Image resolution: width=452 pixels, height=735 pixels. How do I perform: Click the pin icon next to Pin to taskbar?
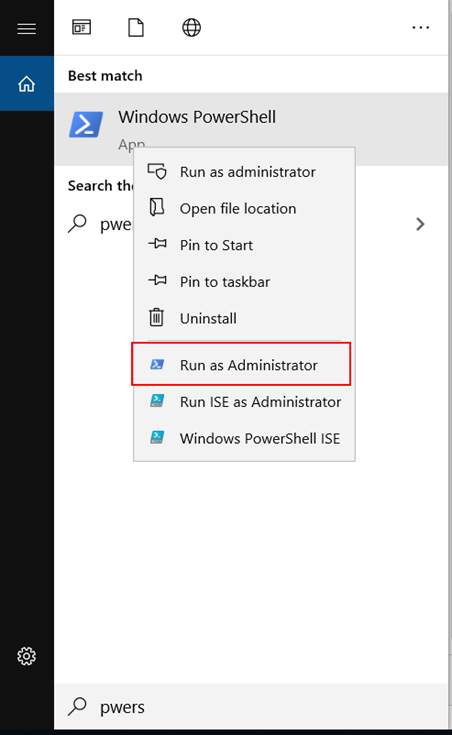[157, 280]
